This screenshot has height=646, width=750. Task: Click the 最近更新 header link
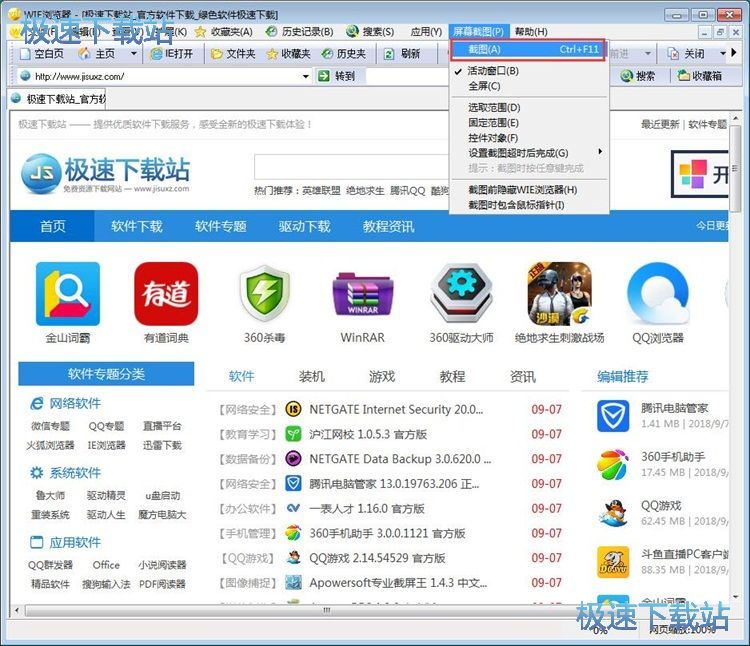click(x=660, y=124)
